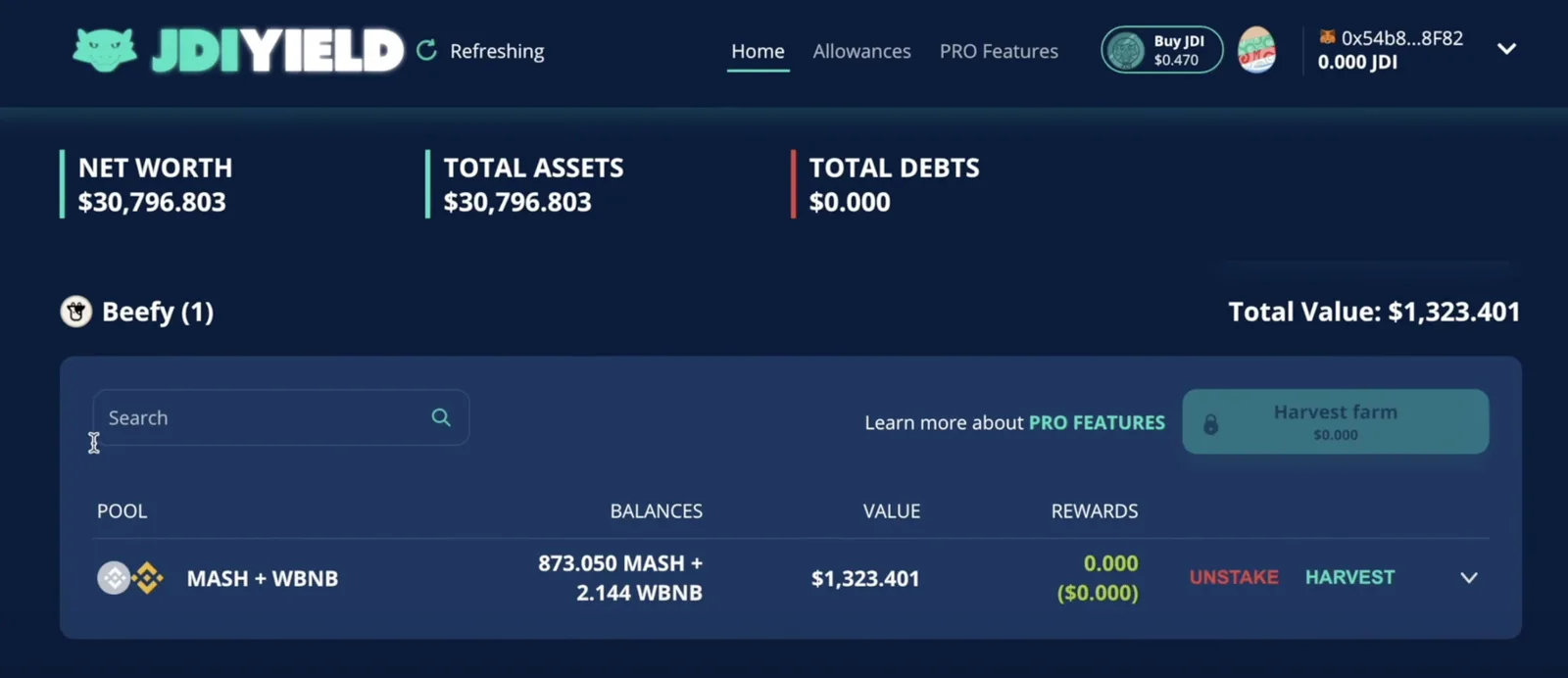Open the Allowances tab

point(861,51)
